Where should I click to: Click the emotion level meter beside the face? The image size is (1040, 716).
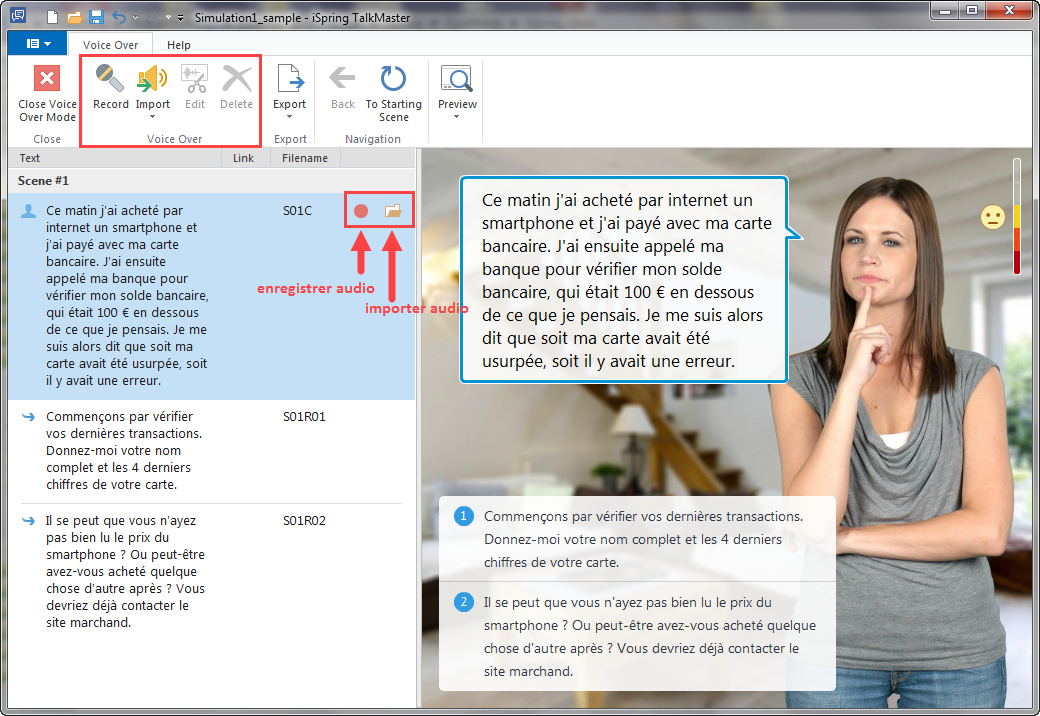pos(1017,215)
